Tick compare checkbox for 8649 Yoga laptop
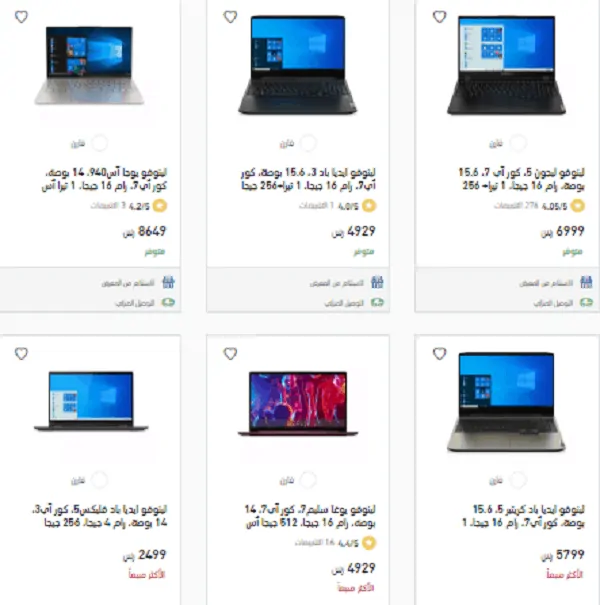 (100, 143)
